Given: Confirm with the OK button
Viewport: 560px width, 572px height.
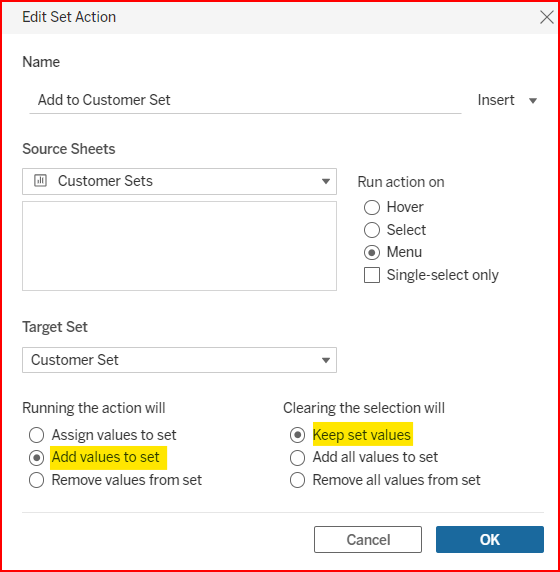Looking at the screenshot, I should (490, 540).
